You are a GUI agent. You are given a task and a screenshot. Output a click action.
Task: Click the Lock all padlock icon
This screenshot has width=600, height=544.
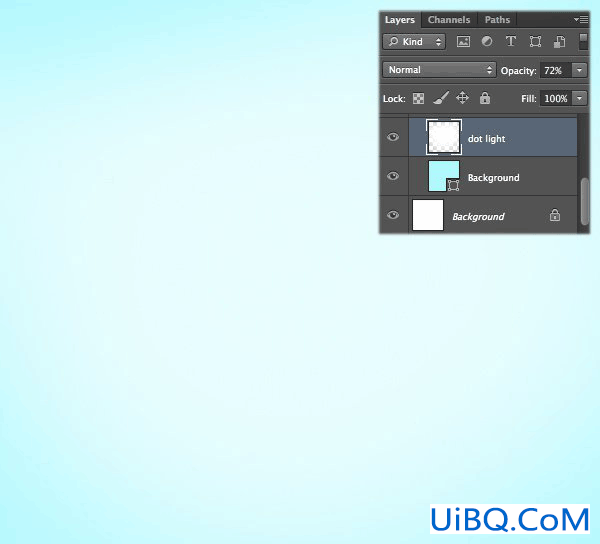(485, 98)
